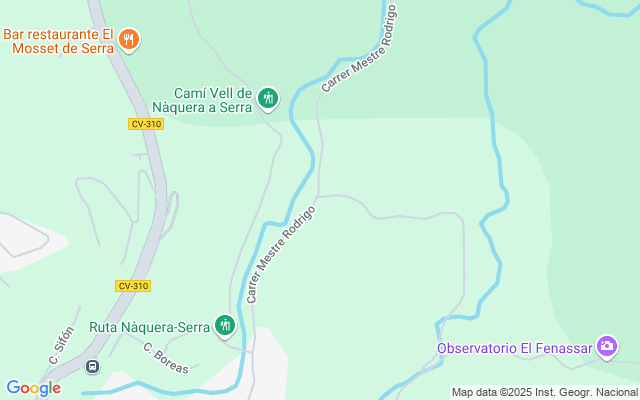Select the bus stop icon near C. Sifón
This screenshot has width=640, height=400.
pos(93,367)
